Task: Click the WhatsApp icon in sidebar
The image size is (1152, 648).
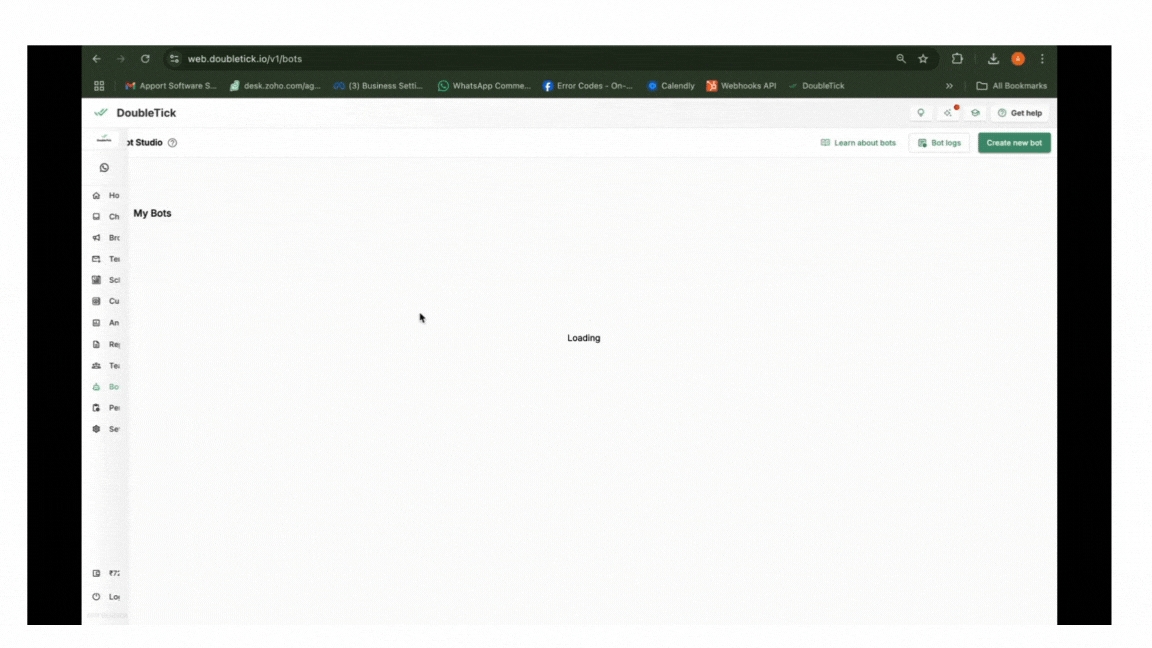Action: tap(104, 168)
